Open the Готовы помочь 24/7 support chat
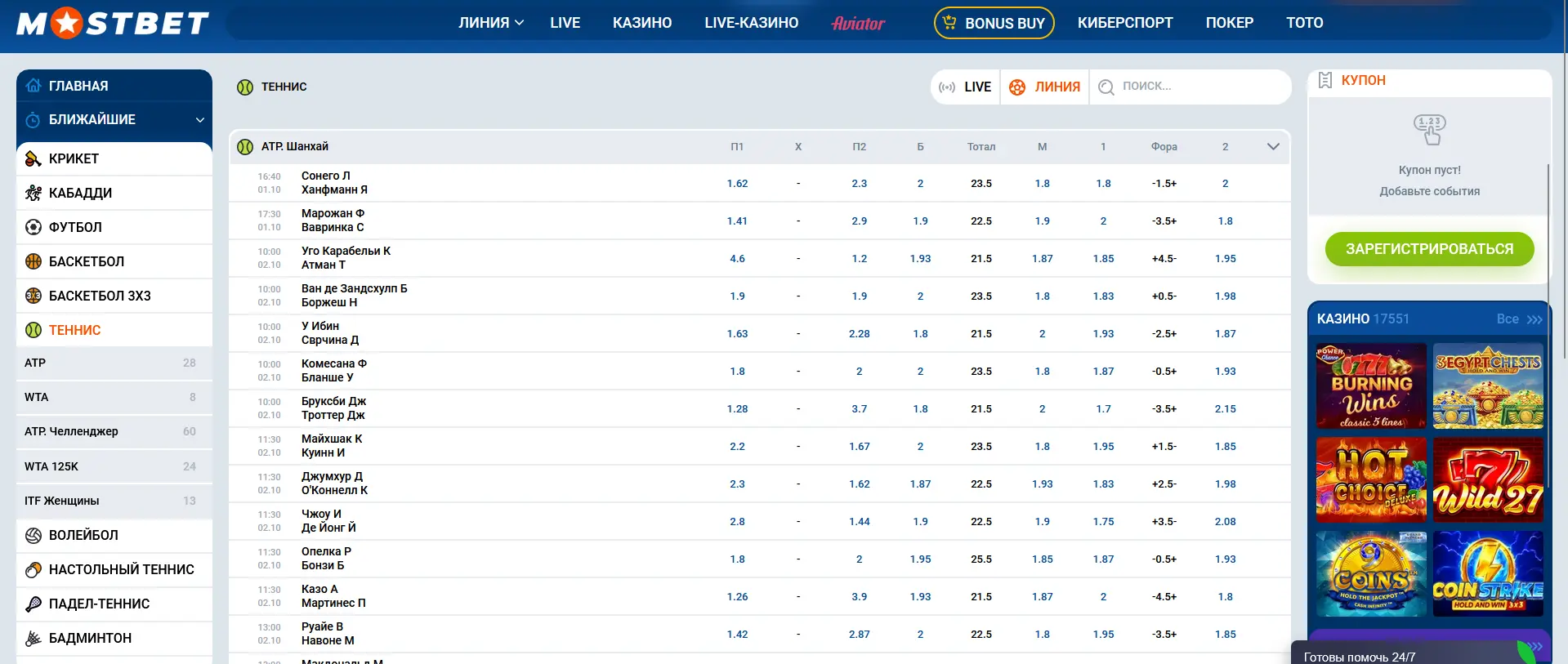The width and height of the screenshot is (1568, 664). point(1420,653)
